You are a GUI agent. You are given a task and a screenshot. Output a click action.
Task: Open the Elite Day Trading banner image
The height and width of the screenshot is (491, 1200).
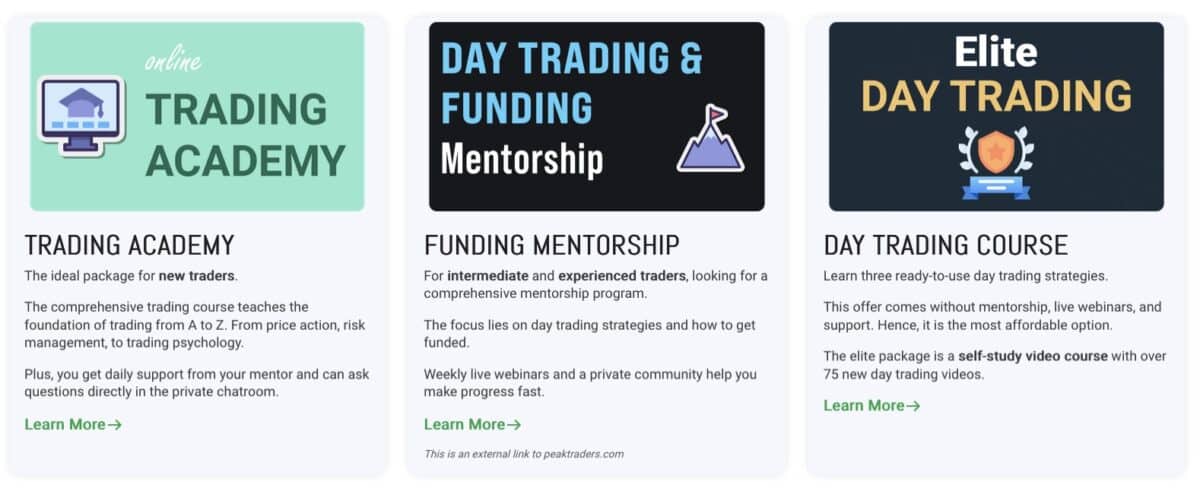(x=996, y=116)
